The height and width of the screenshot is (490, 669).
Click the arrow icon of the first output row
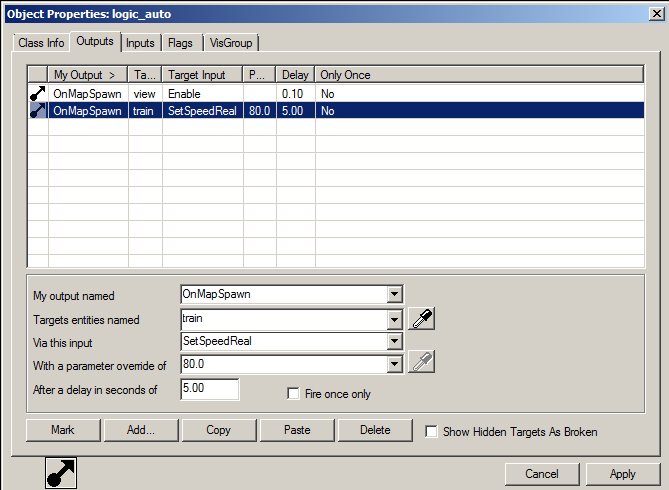[38, 93]
